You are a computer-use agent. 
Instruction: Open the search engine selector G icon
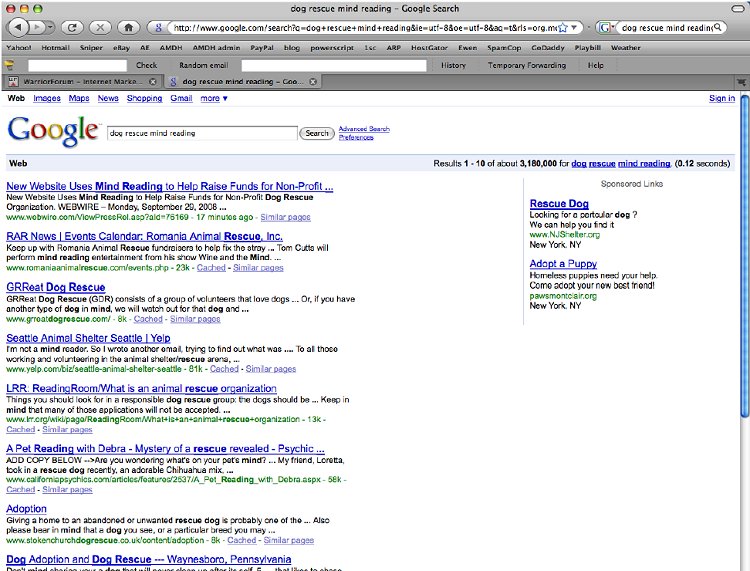[x=606, y=28]
